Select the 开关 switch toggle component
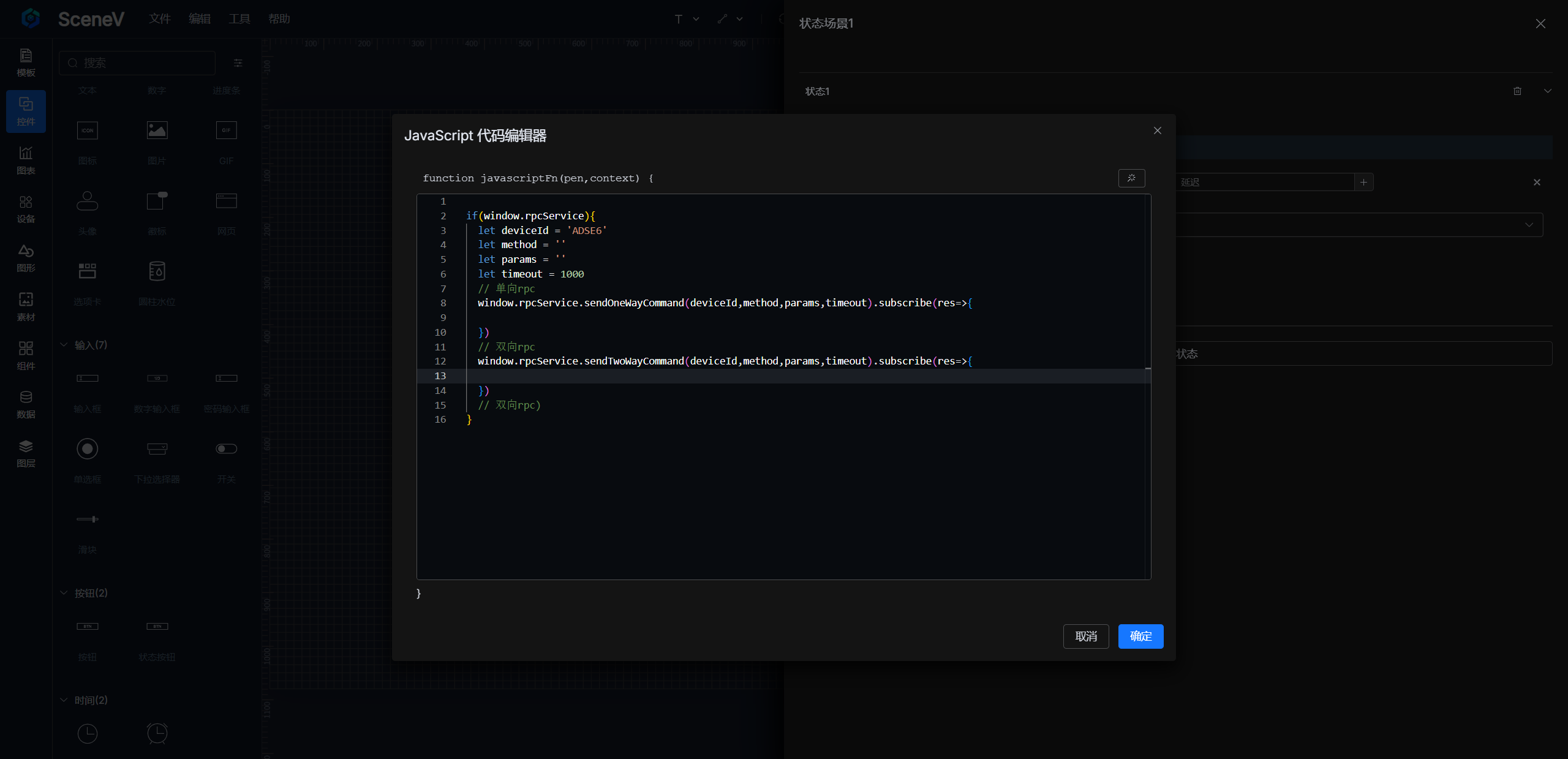 (226, 449)
